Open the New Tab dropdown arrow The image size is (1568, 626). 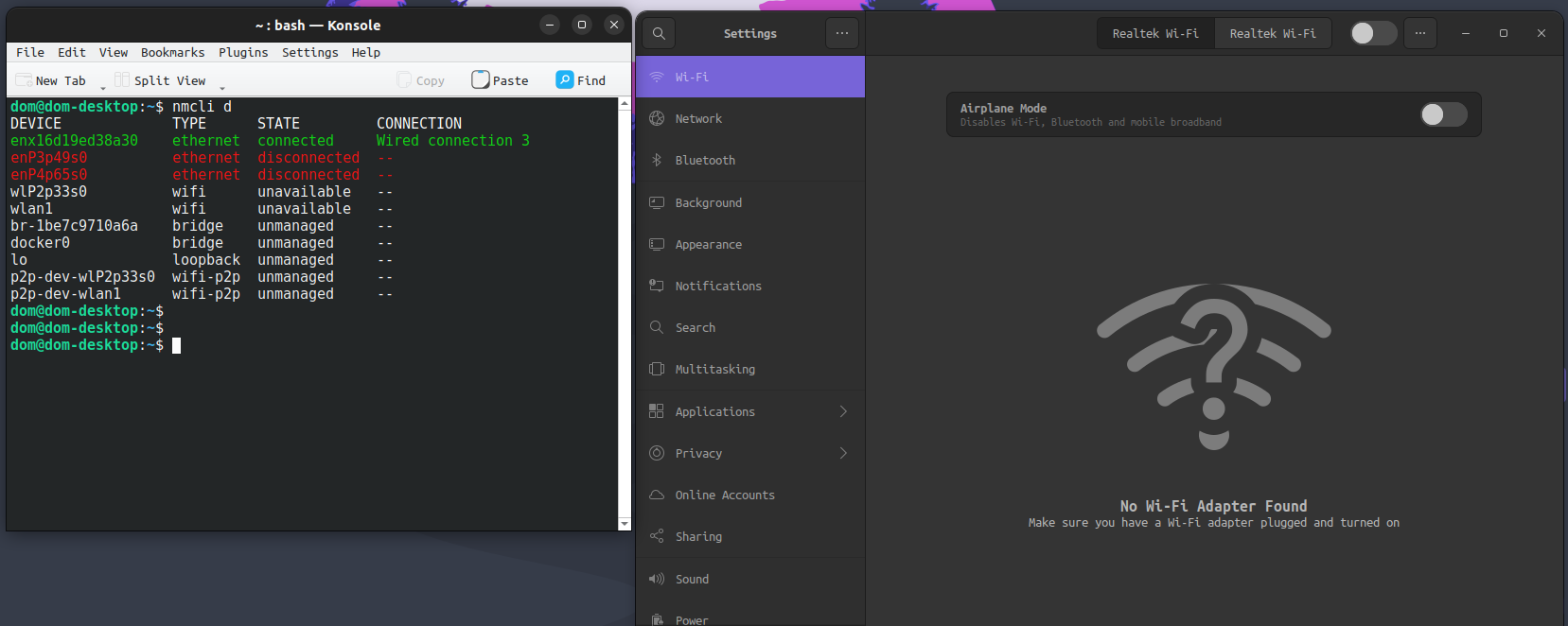tap(103, 88)
